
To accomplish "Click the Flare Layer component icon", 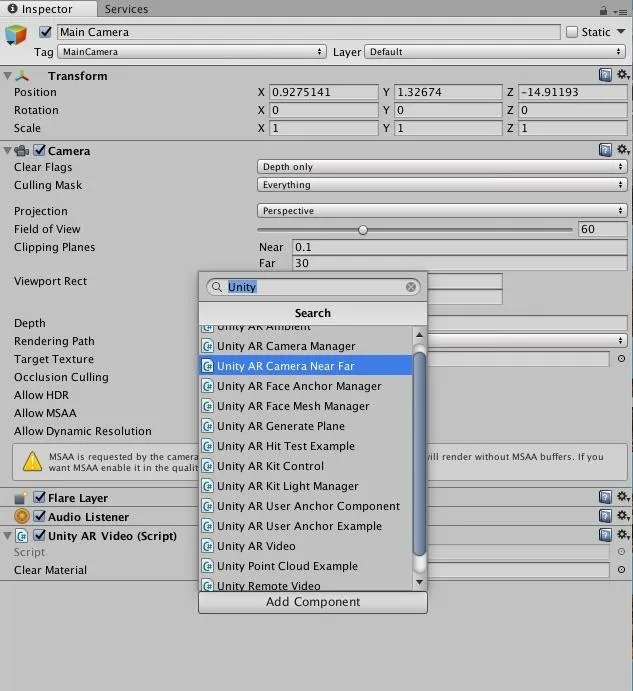I will coord(20,498).
